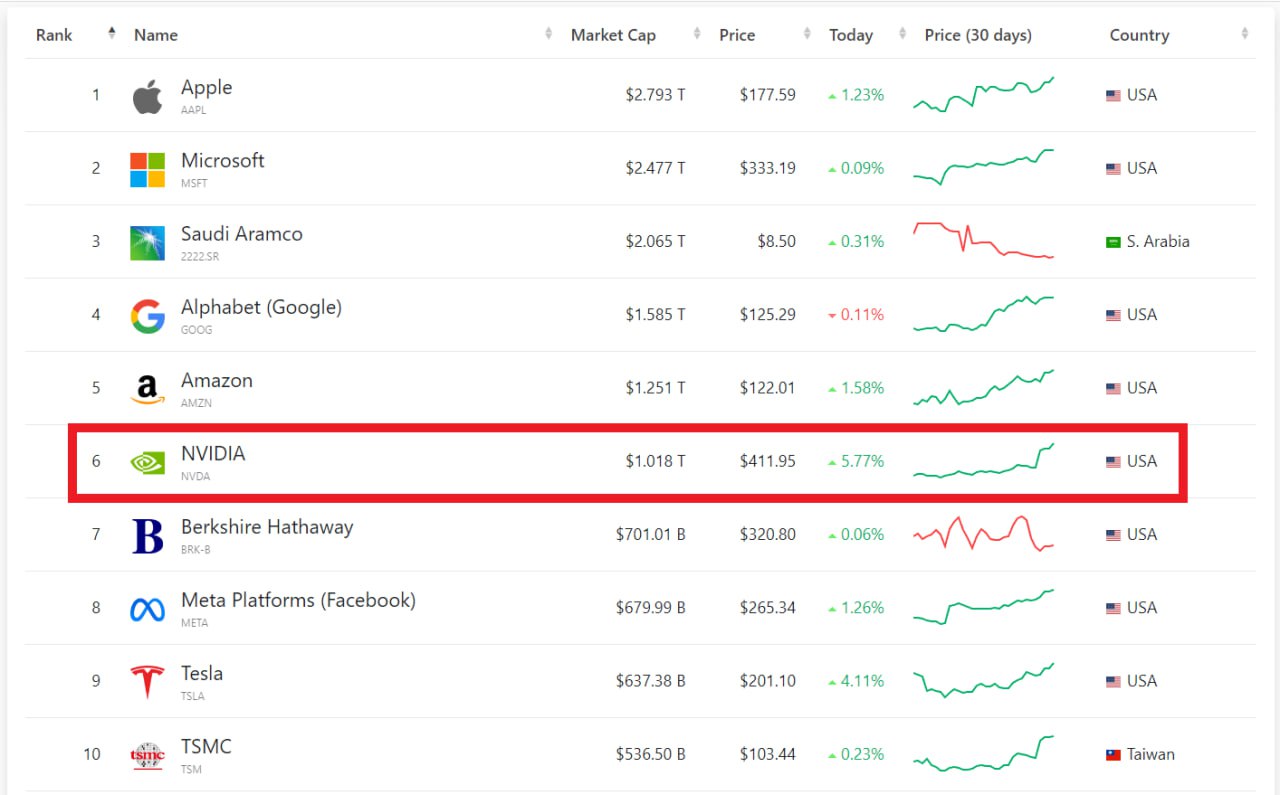Open the Amazon company link
The height and width of the screenshot is (795, 1280).
tap(216, 381)
